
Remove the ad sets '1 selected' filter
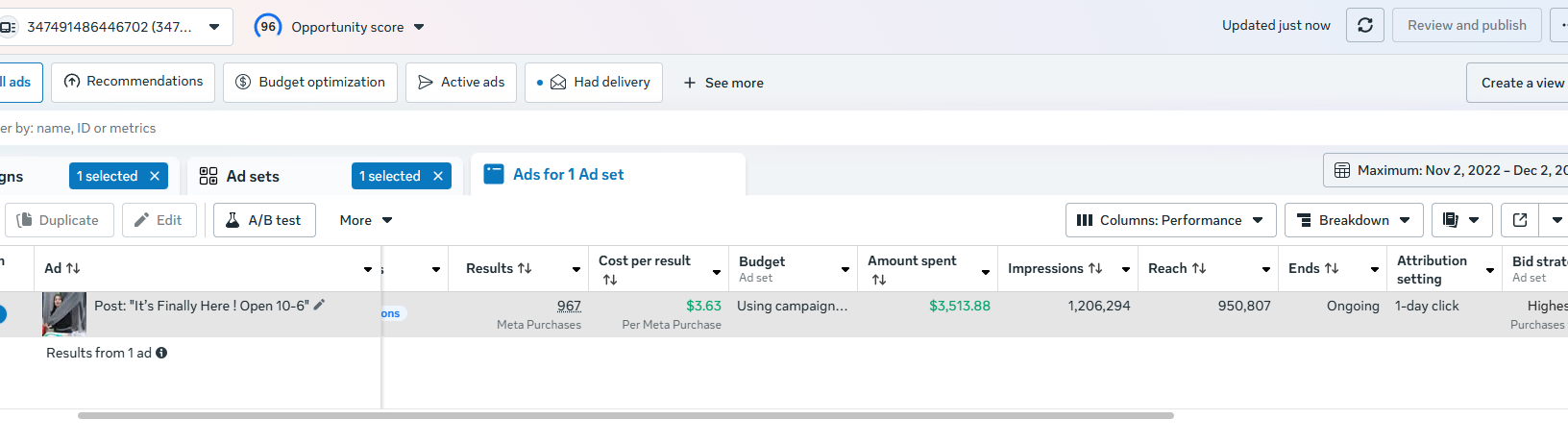pyautogui.click(x=438, y=176)
